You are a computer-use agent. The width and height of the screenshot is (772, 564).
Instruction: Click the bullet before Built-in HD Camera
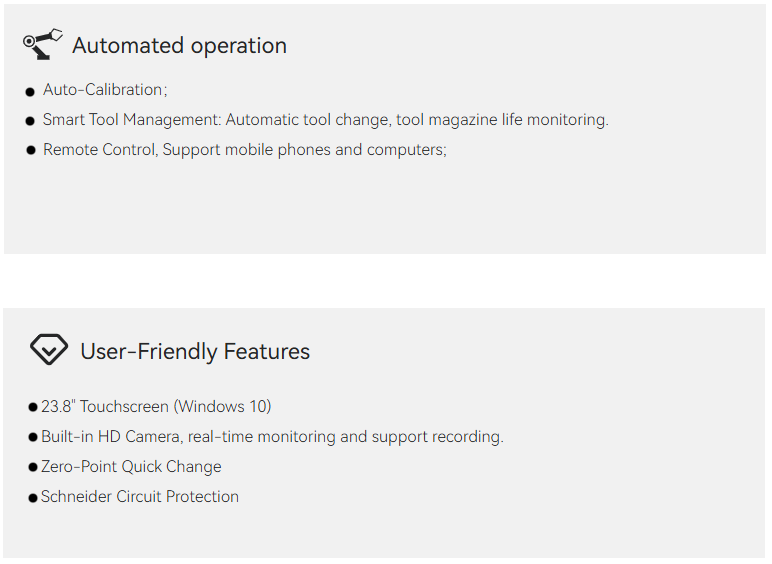tap(33, 438)
